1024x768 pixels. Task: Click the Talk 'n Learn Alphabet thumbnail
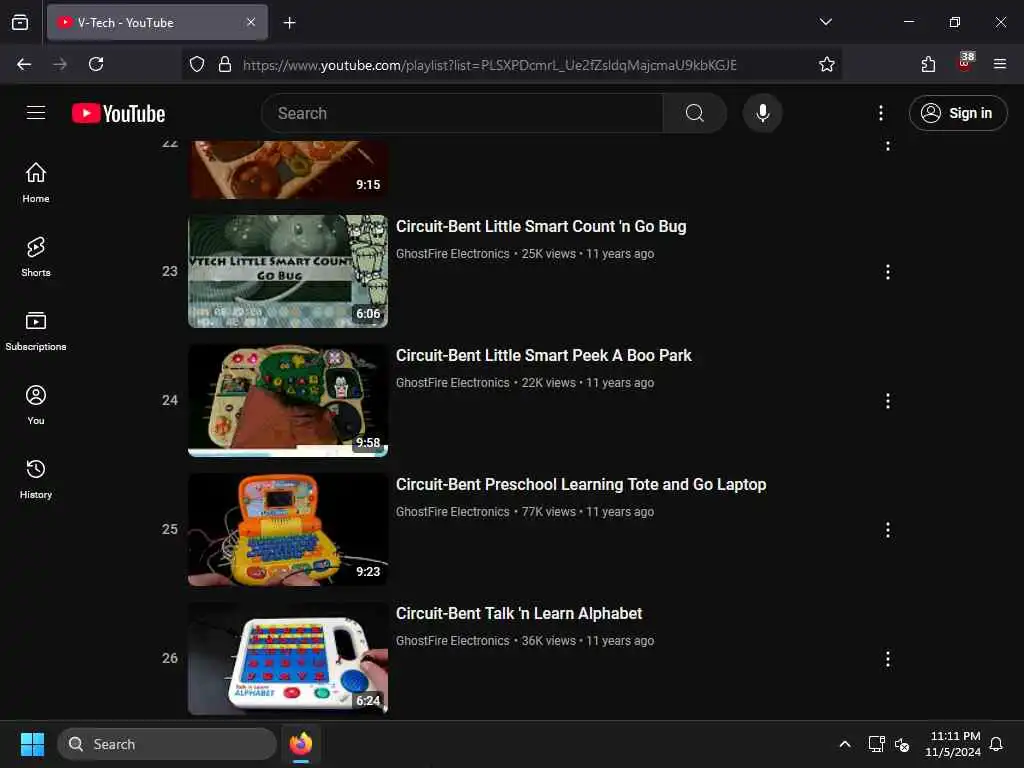click(288, 658)
